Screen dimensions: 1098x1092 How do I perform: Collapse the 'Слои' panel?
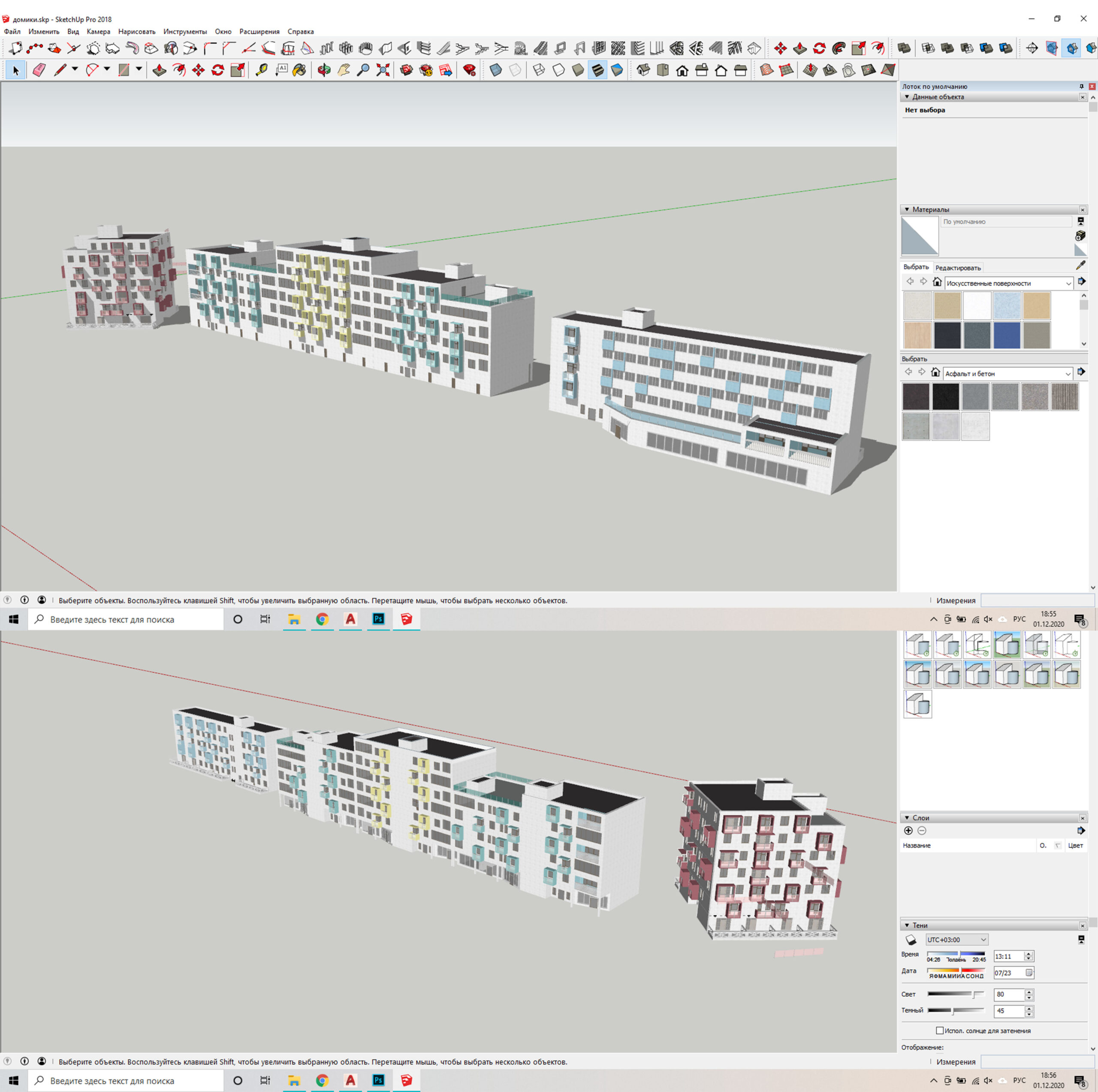[907, 818]
